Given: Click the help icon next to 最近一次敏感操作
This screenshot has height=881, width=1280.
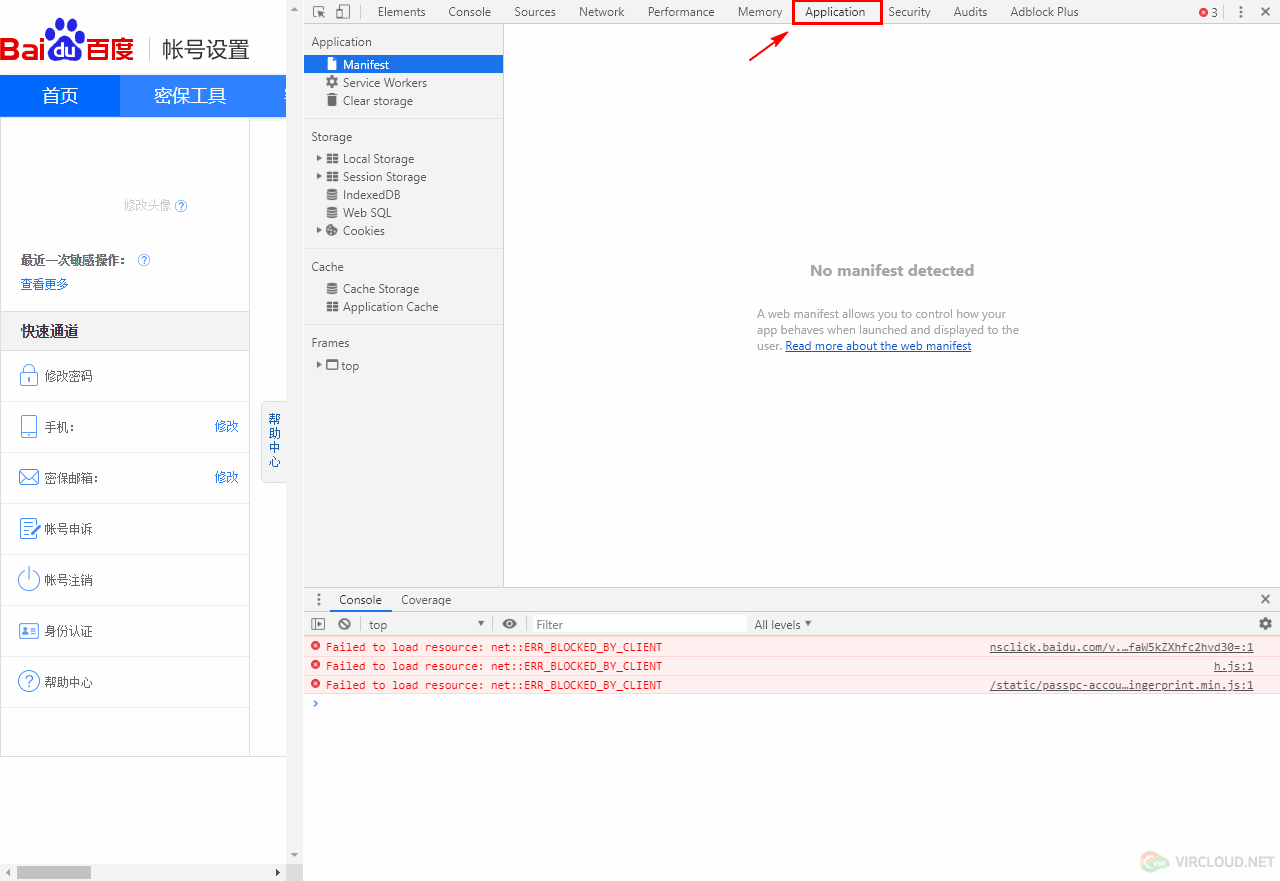Looking at the screenshot, I should [144, 260].
